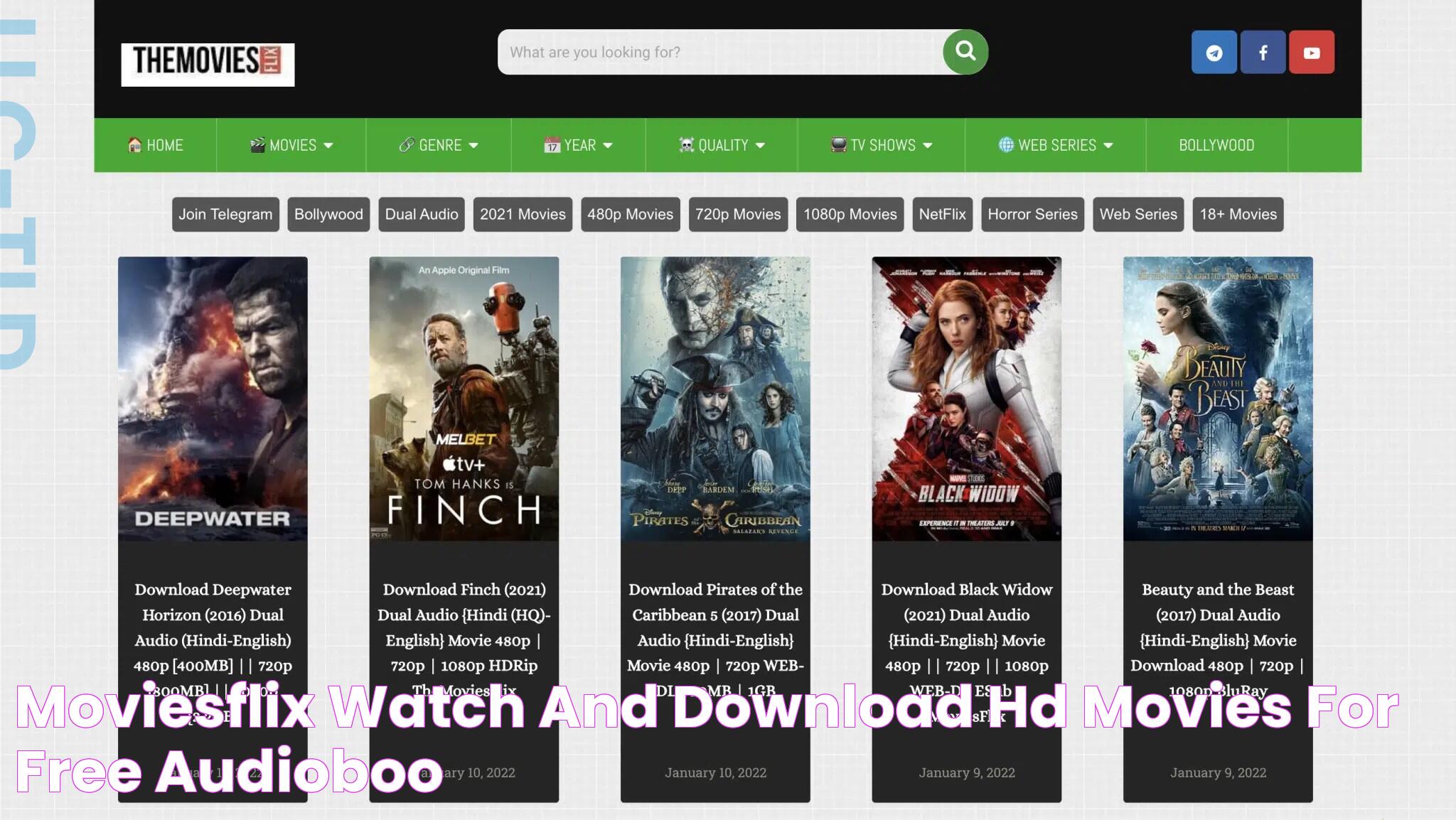Click the home icon next to HOME

tap(132, 145)
